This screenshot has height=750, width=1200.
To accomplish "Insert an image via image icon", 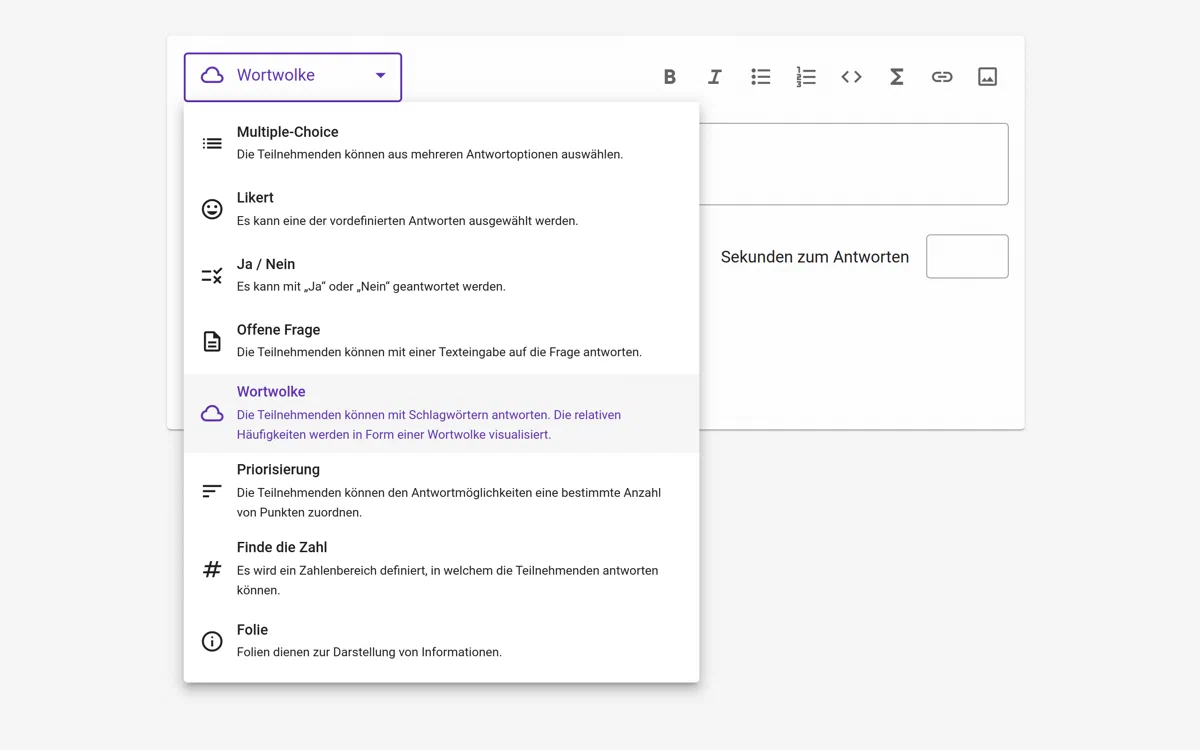I will pos(987,77).
